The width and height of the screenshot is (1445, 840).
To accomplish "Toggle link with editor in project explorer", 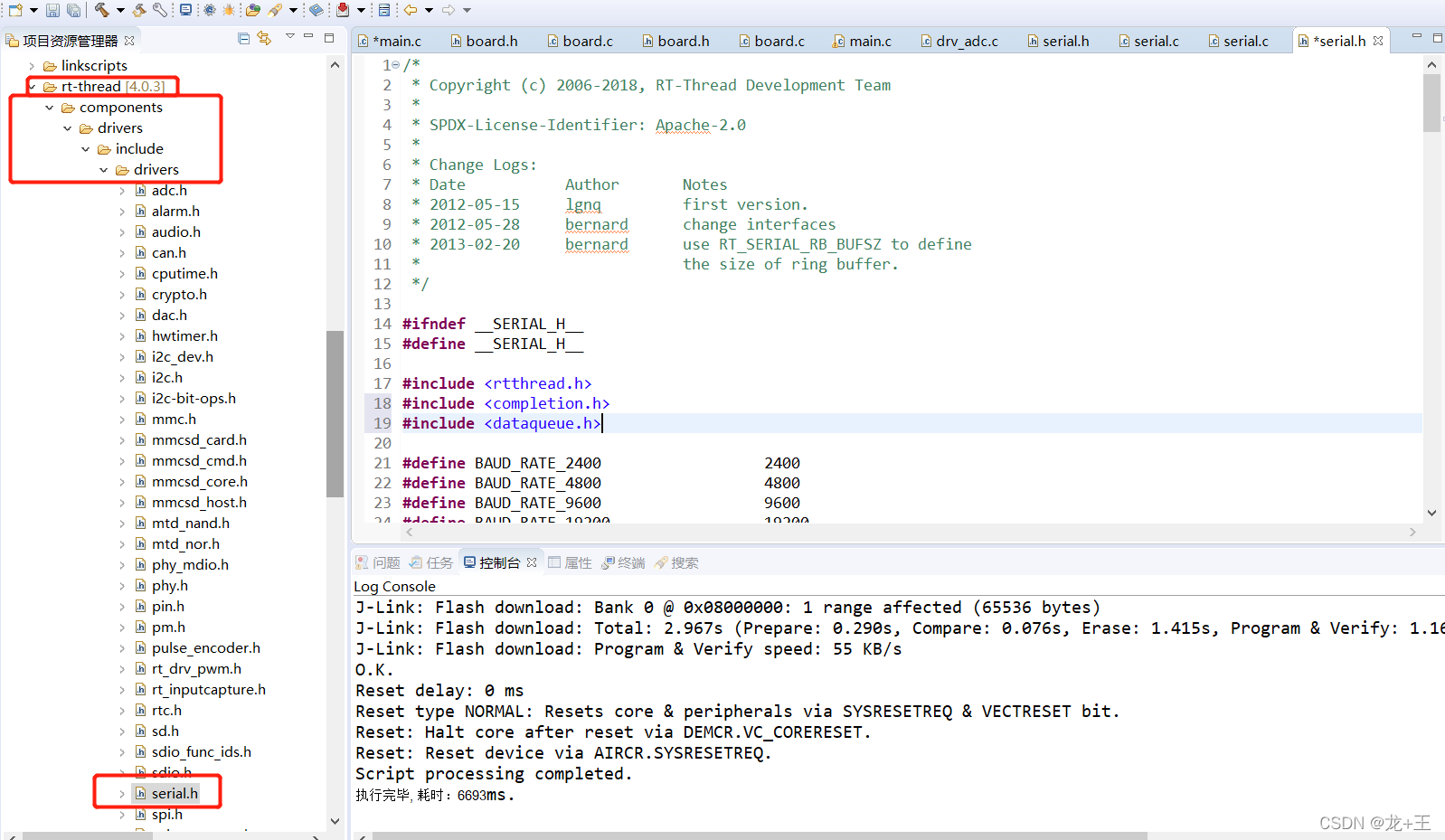I will [x=264, y=38].
